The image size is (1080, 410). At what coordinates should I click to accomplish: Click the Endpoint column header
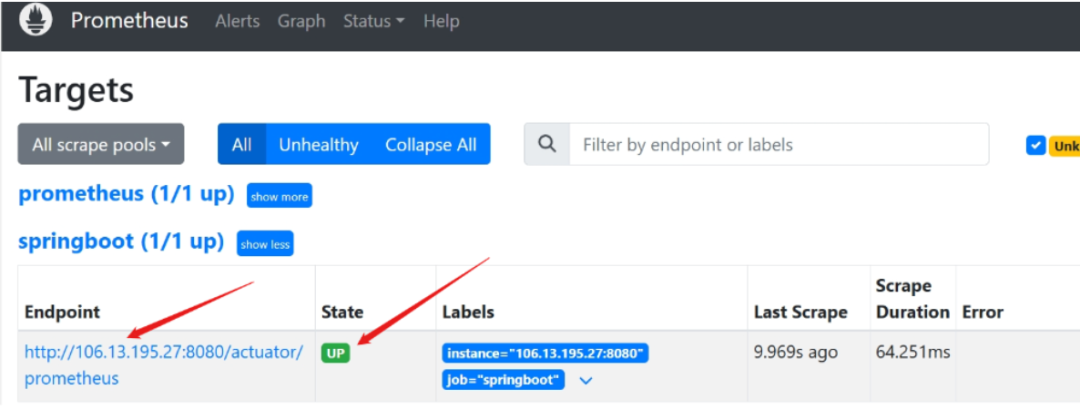point(63,312)
